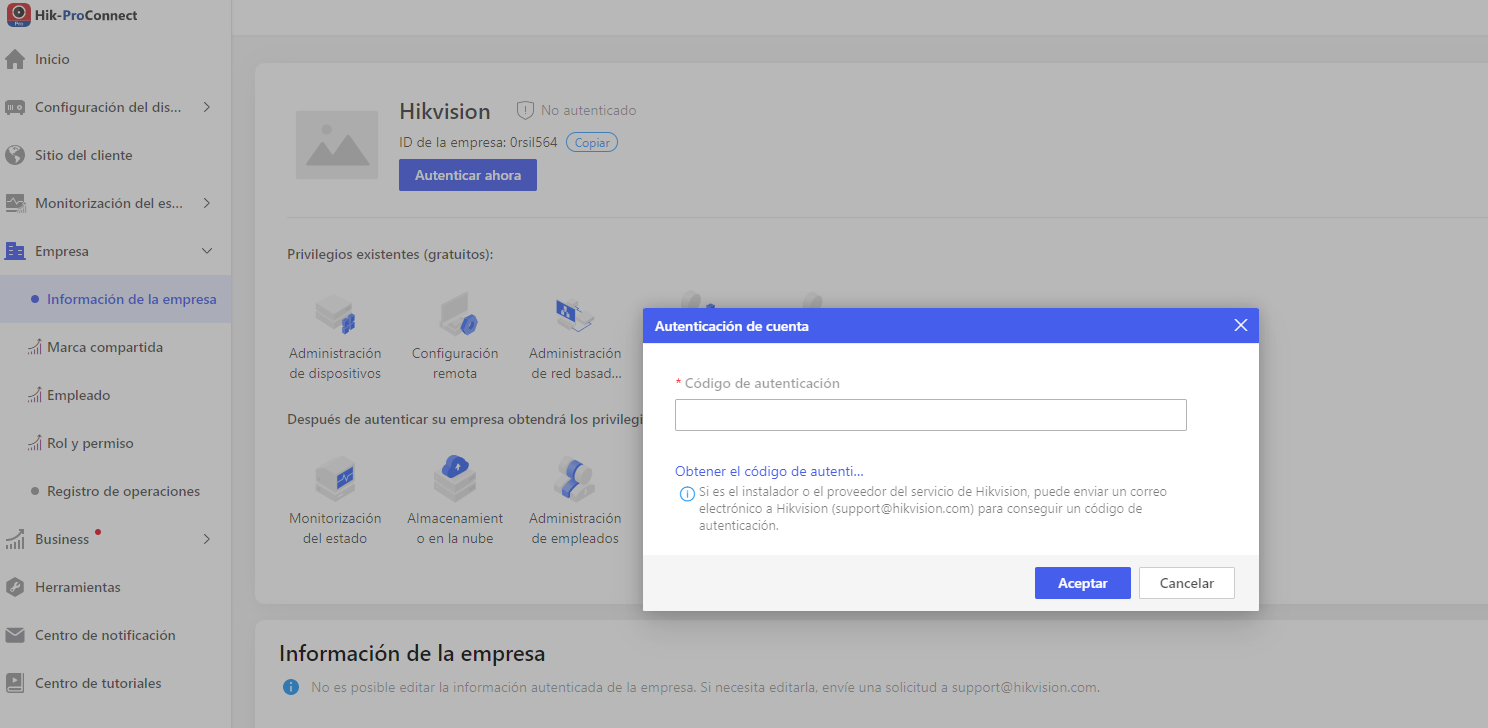Open Centro de tutoriales menu item
Image resolution: width=1488 pixels, height=728 pixels.
[115, 683]
